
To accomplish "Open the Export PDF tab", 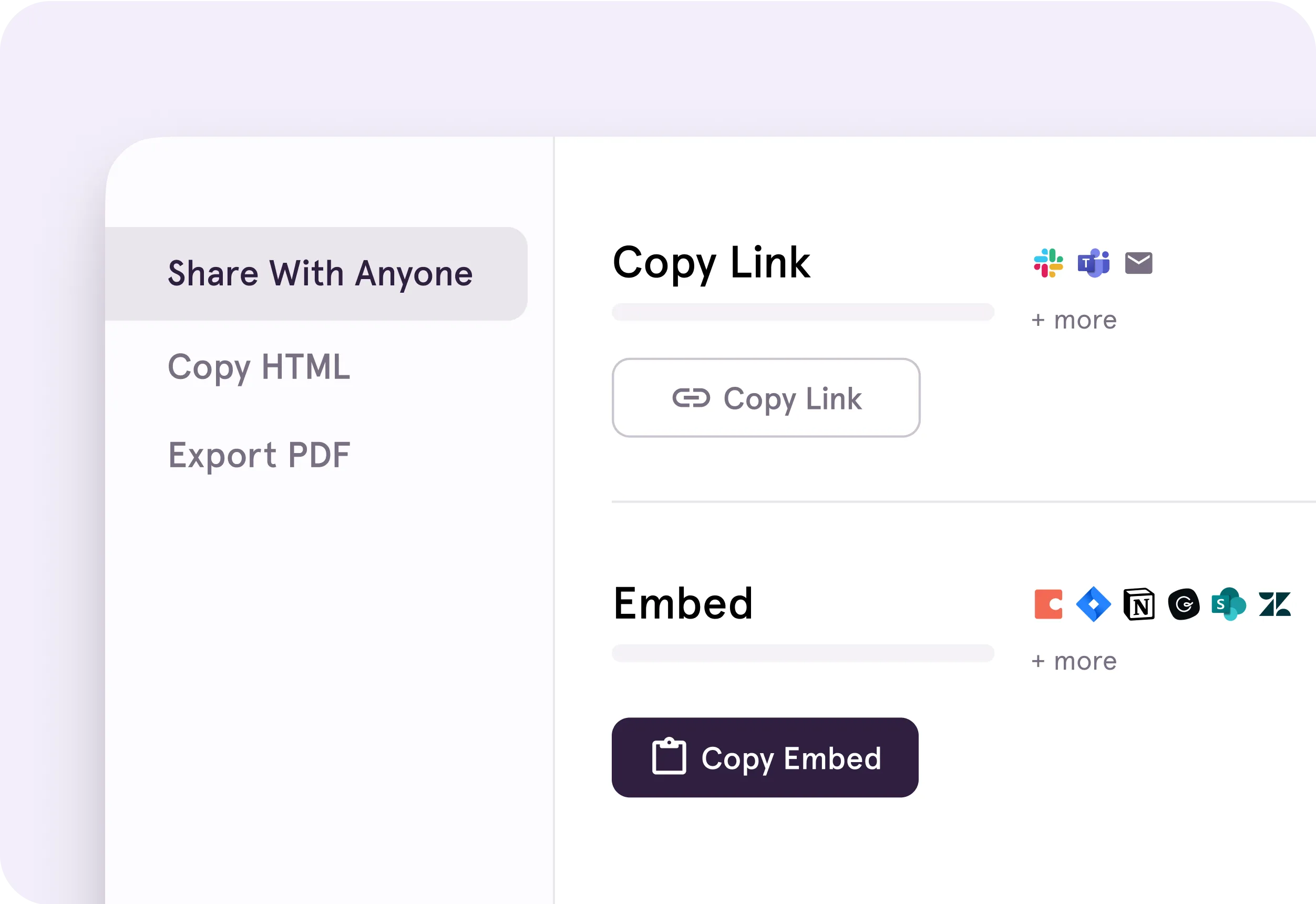I will [x=259, y=455].
